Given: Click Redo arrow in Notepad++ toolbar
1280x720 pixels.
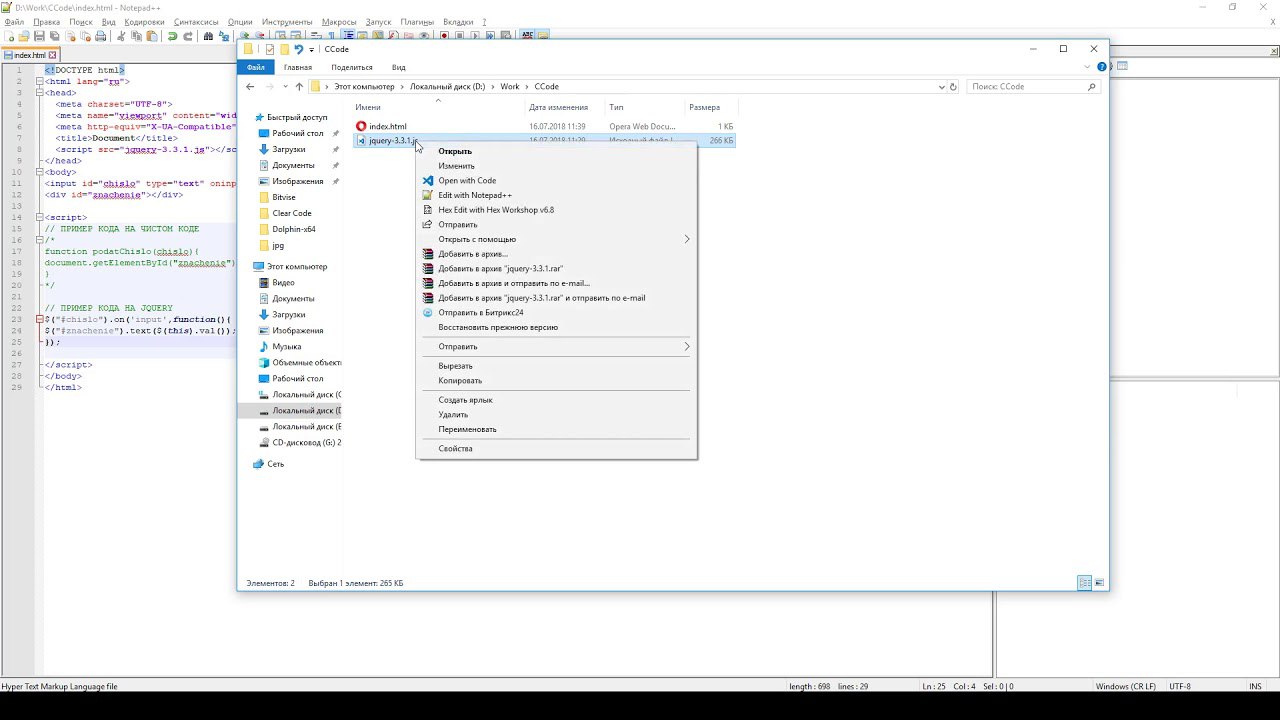Looking at the screenshot, I should click(x=188, y=36).
